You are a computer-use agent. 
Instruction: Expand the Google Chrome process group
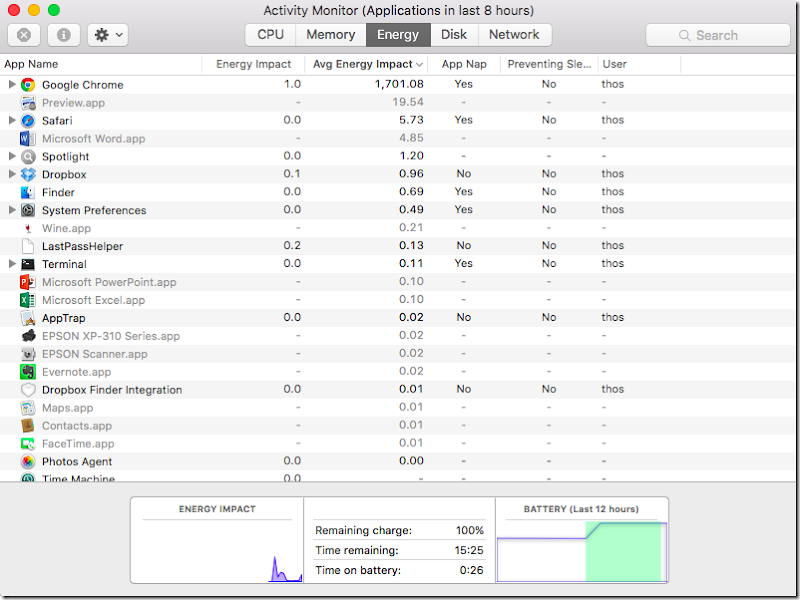(x=12, y=84)
